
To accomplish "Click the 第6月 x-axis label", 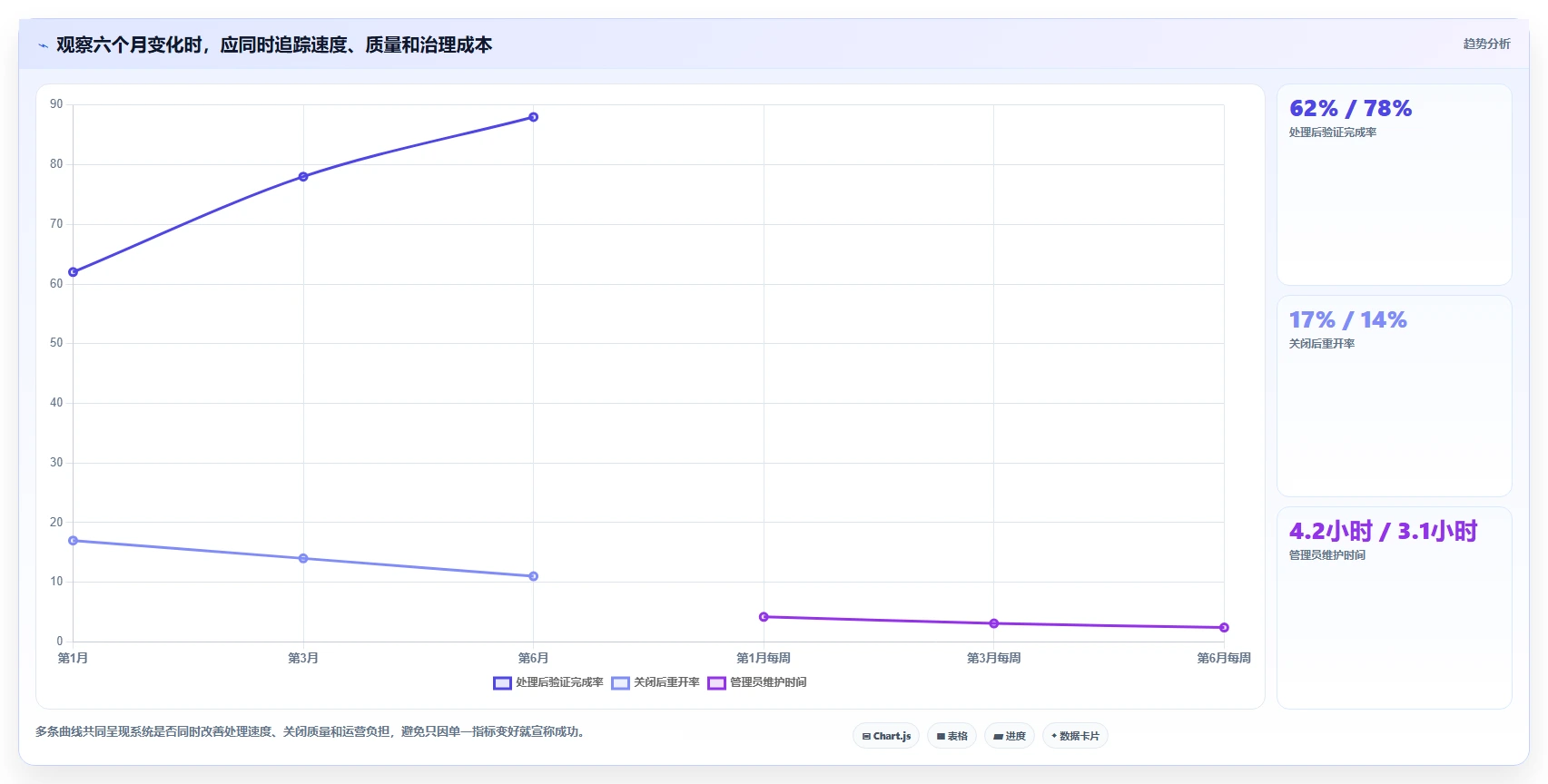I will 534,658.
